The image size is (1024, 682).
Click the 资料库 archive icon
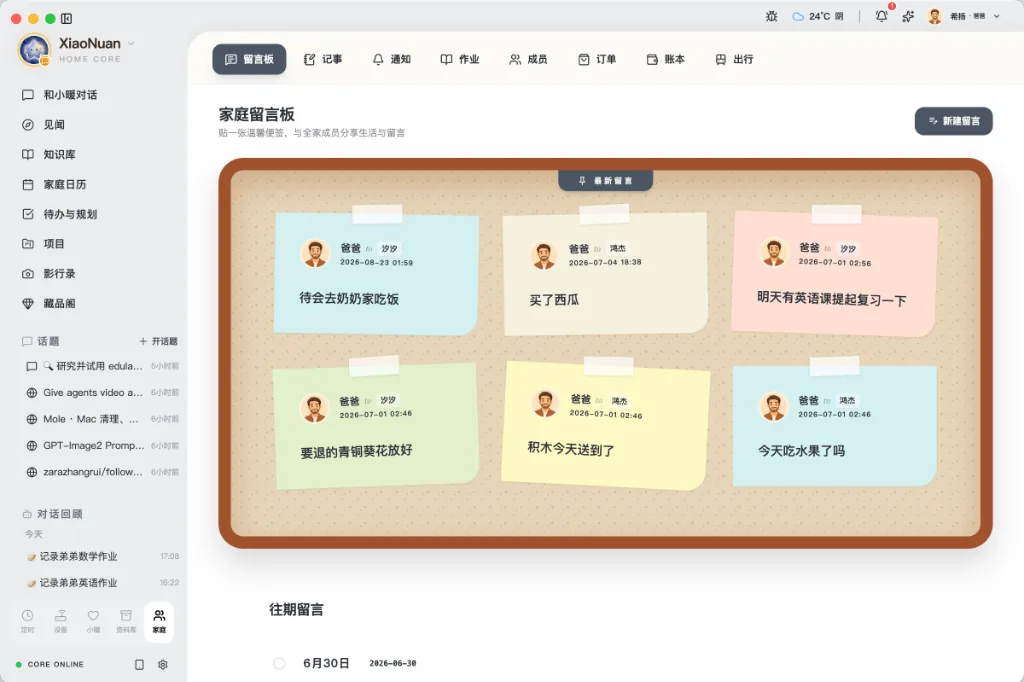point(126,621)
